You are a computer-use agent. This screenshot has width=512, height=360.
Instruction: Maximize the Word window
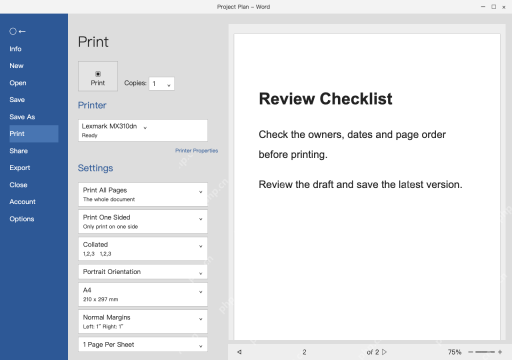[x=494, y=7]
